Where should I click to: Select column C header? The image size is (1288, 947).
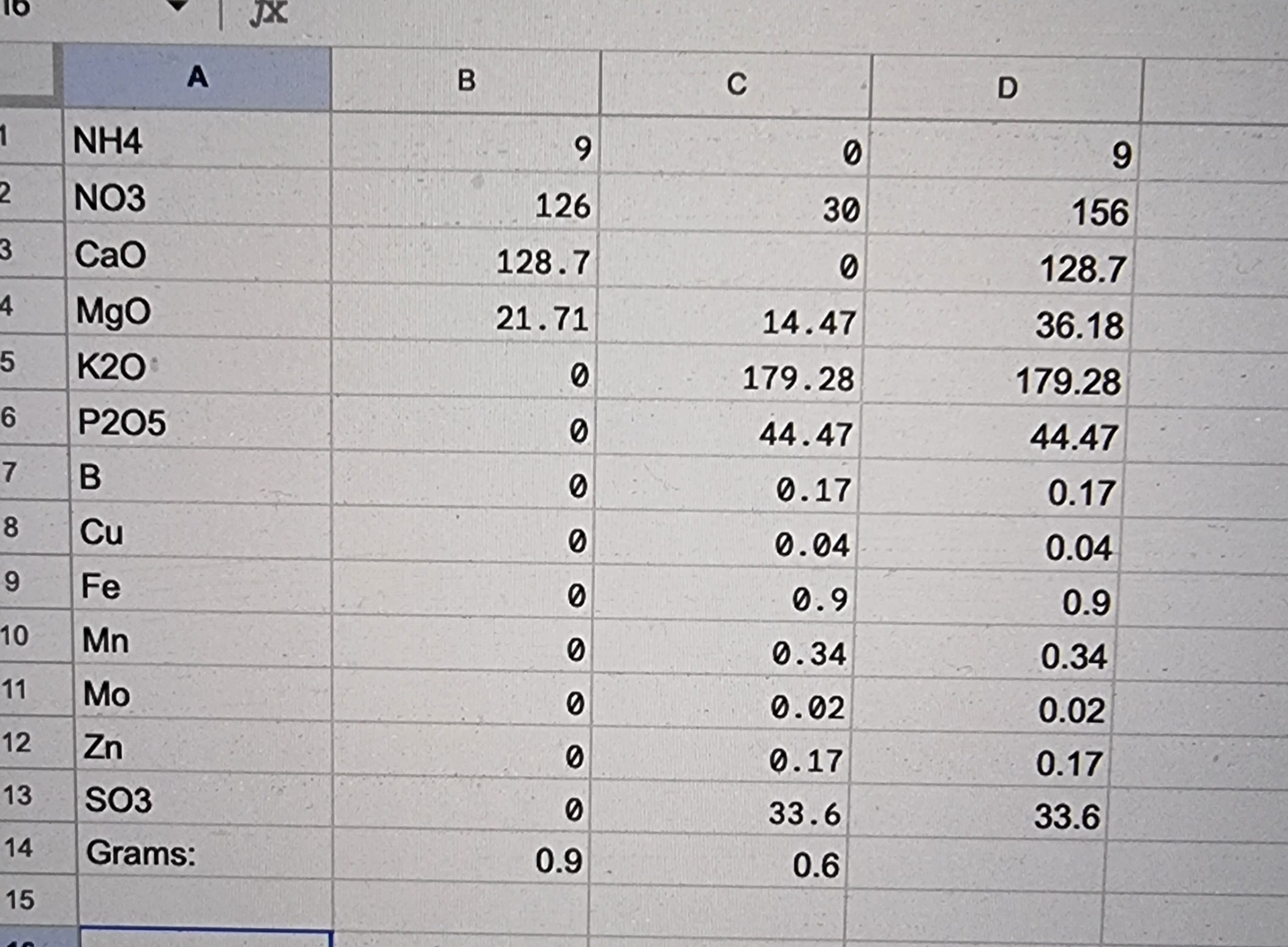tap(736, 84)
